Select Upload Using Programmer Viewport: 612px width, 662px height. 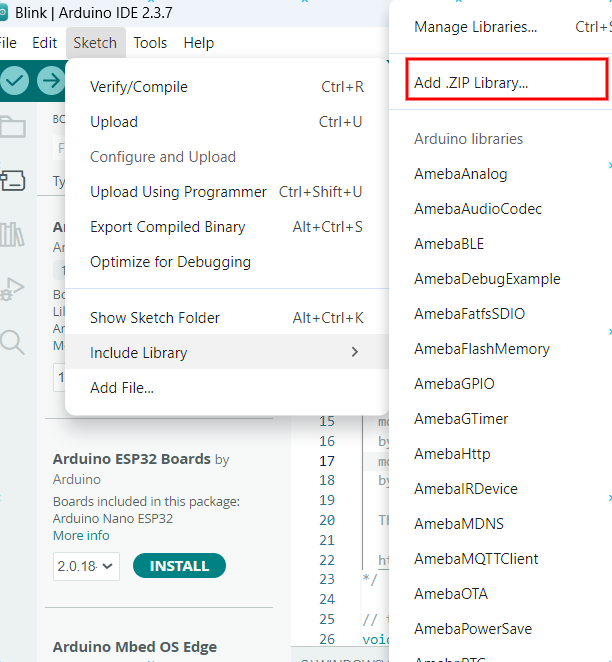pos(227,192)
